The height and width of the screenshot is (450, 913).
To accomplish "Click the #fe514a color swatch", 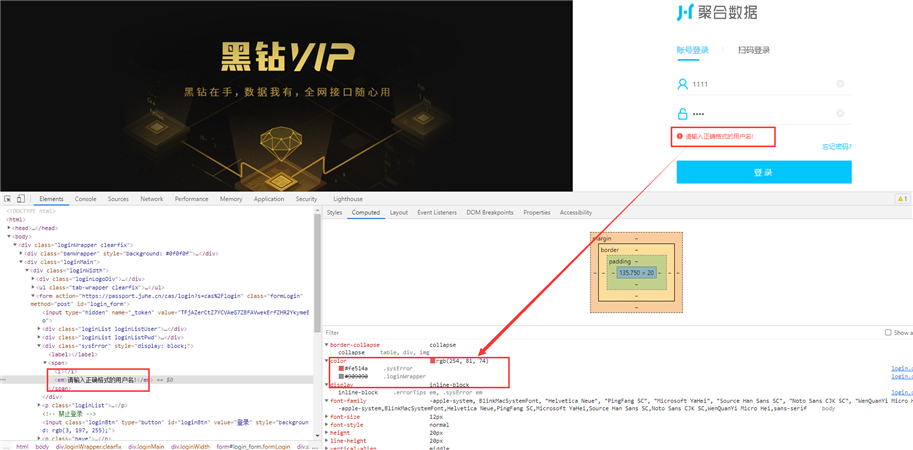I will point(341,368).
